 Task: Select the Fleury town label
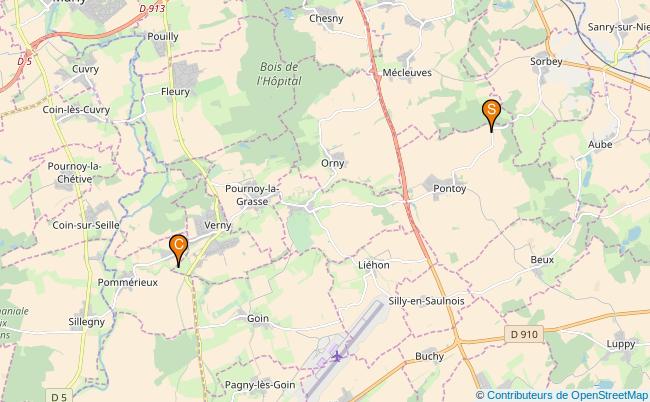tap(175, 92)
